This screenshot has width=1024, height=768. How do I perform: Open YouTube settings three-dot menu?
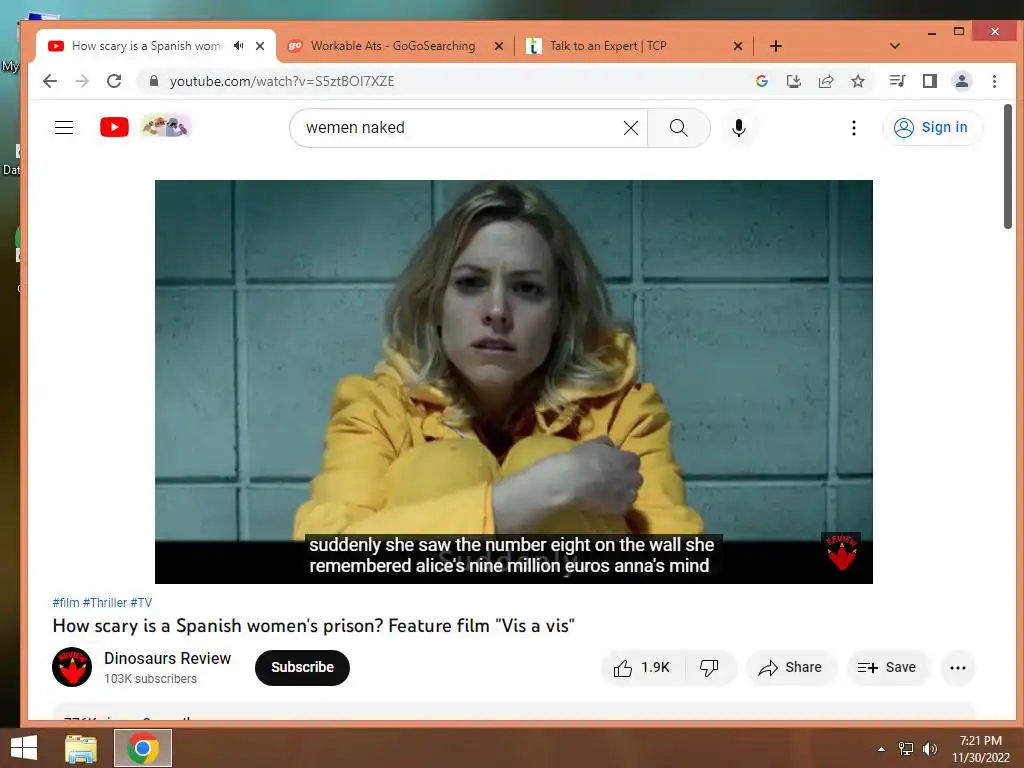[x=854, y=128]
